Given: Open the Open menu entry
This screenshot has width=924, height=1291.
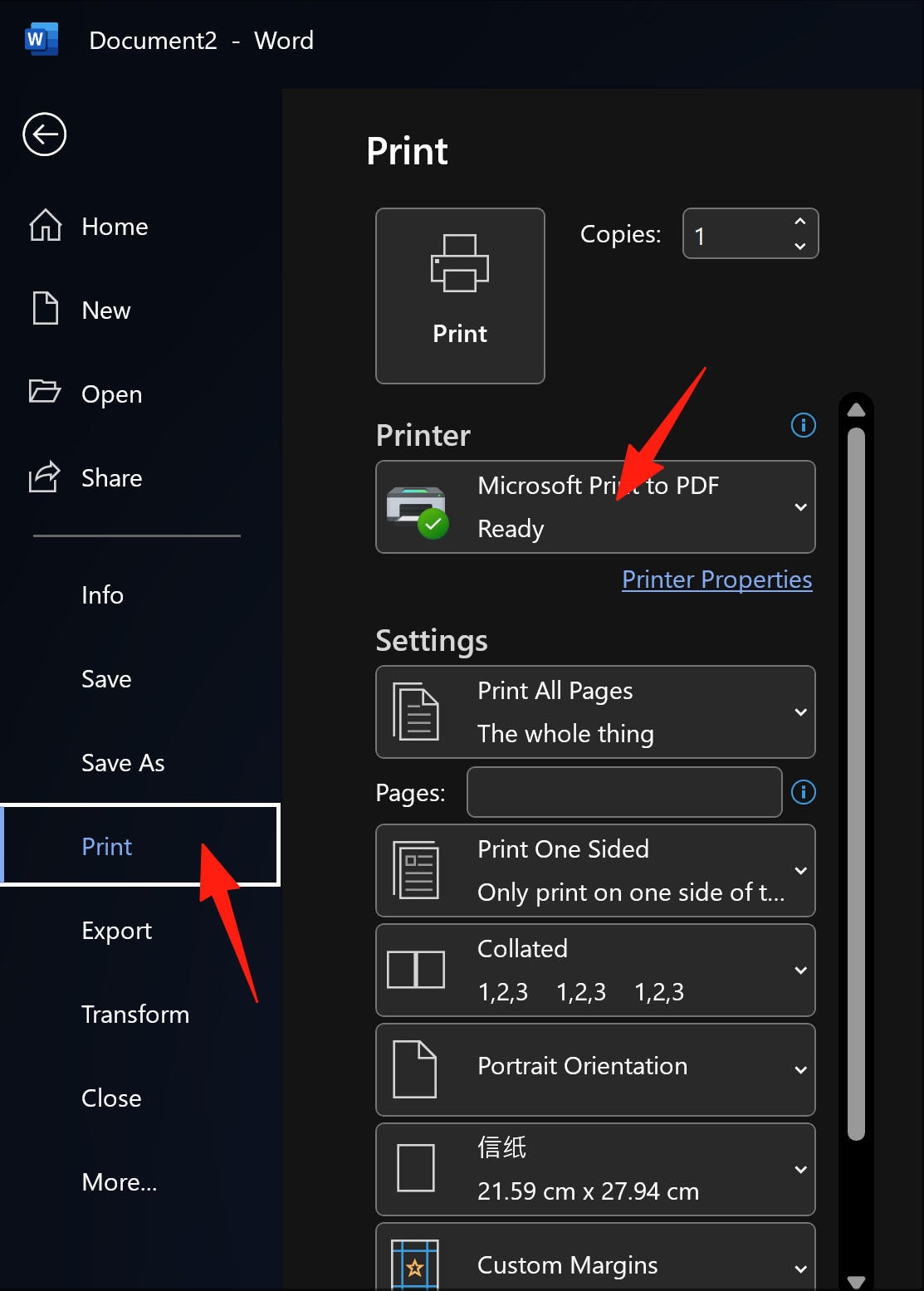Looking at the screenshot, I should tap(111, 394).
